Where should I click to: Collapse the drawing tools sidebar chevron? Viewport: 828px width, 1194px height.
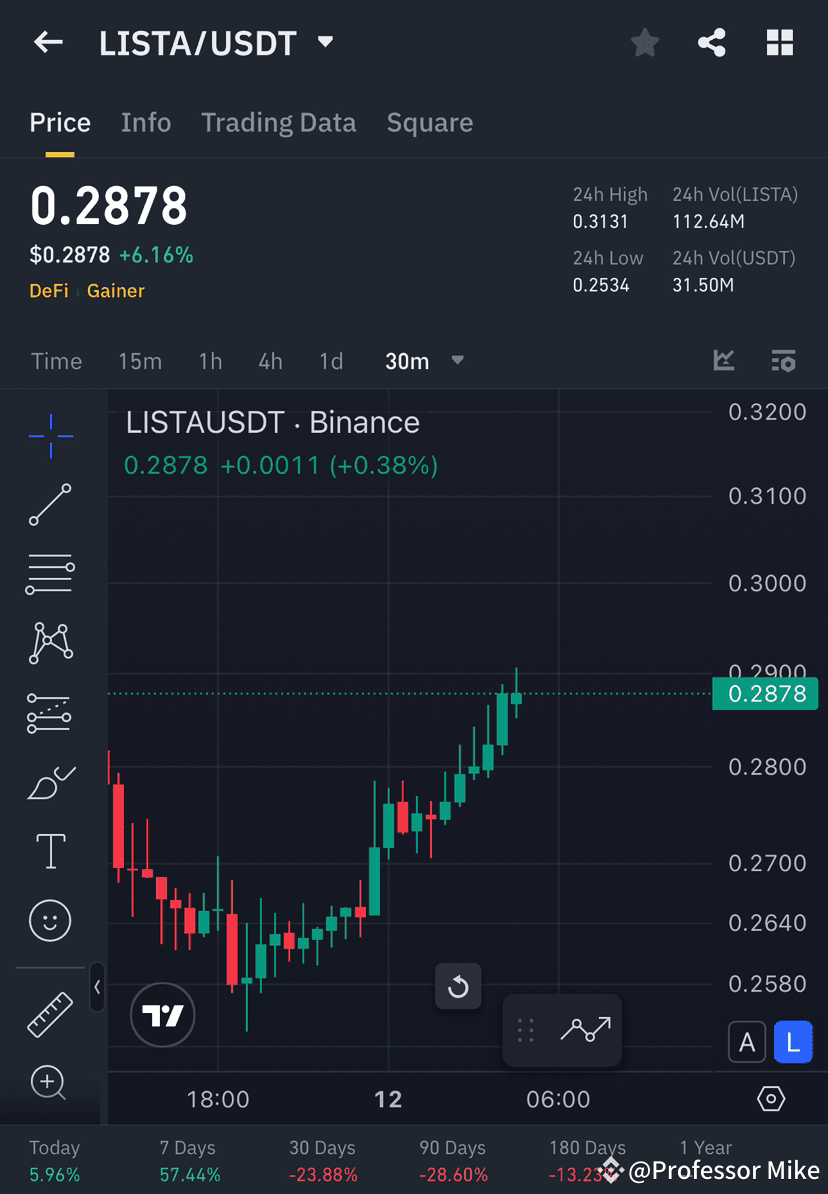(98, 988)
